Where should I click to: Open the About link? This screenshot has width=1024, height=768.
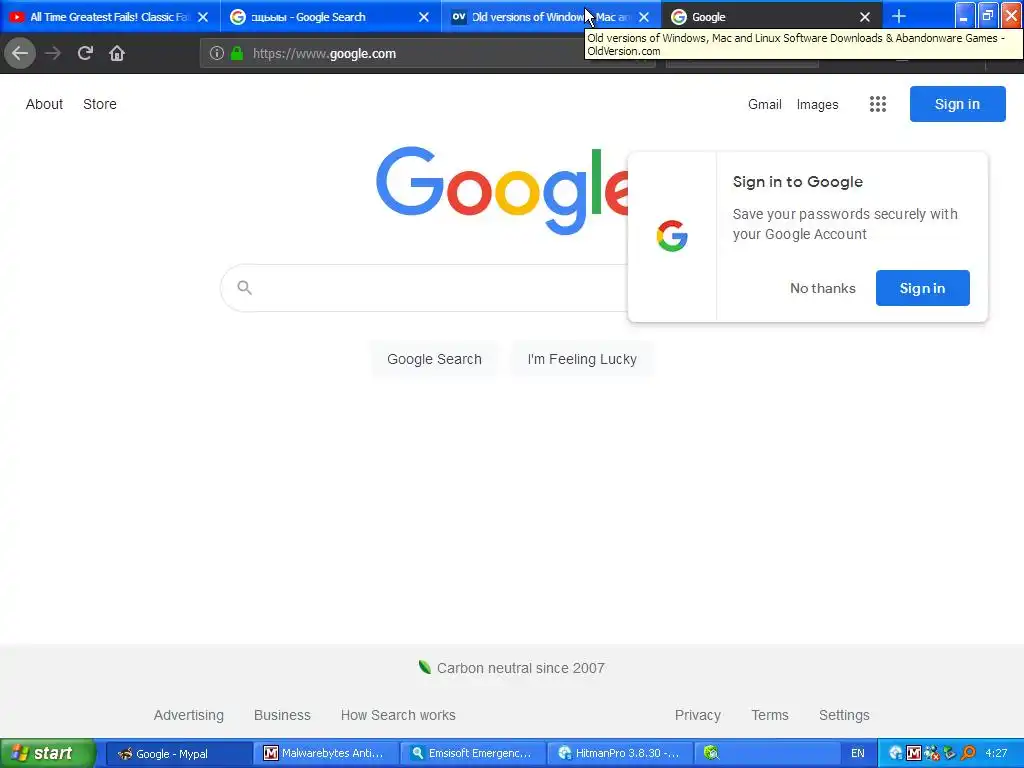pos(44,104)
